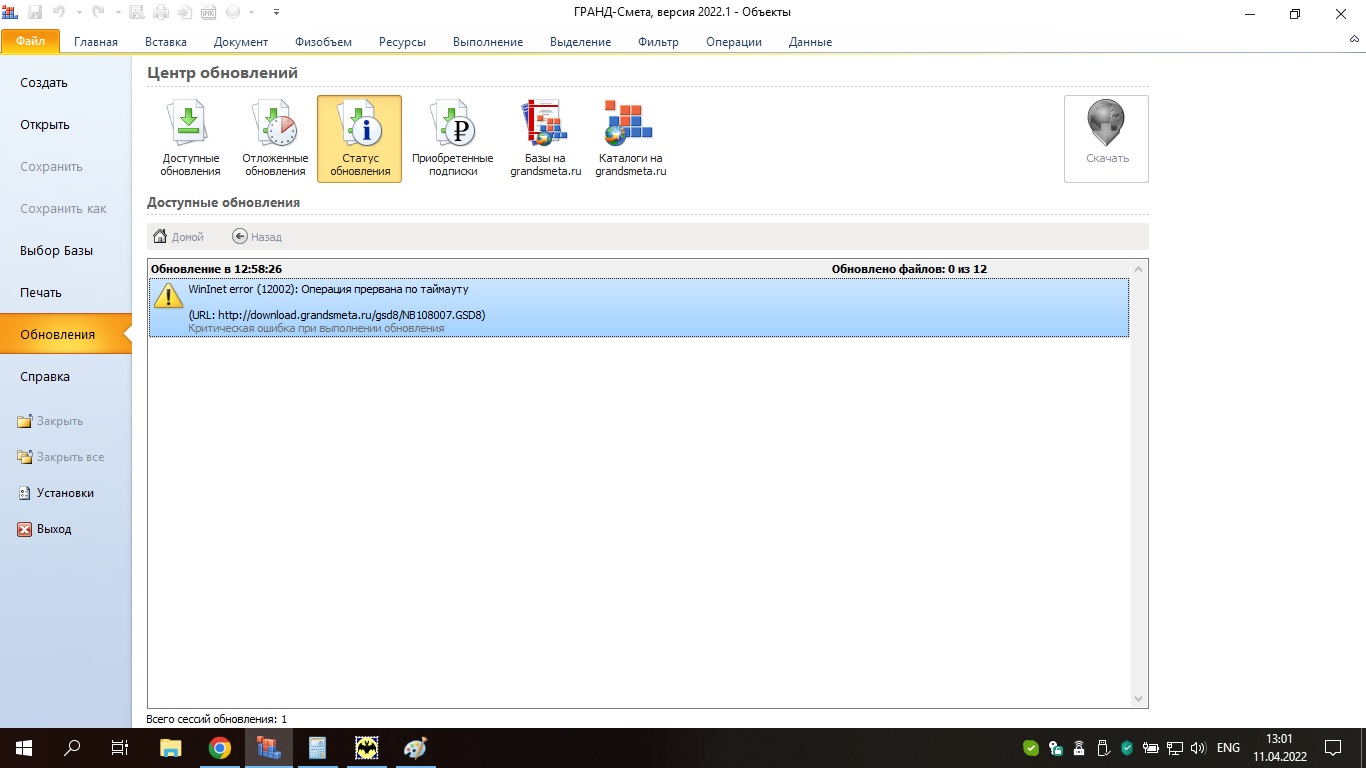
Task: Open The Bat! taskbar icon
Action: (367, 747)
